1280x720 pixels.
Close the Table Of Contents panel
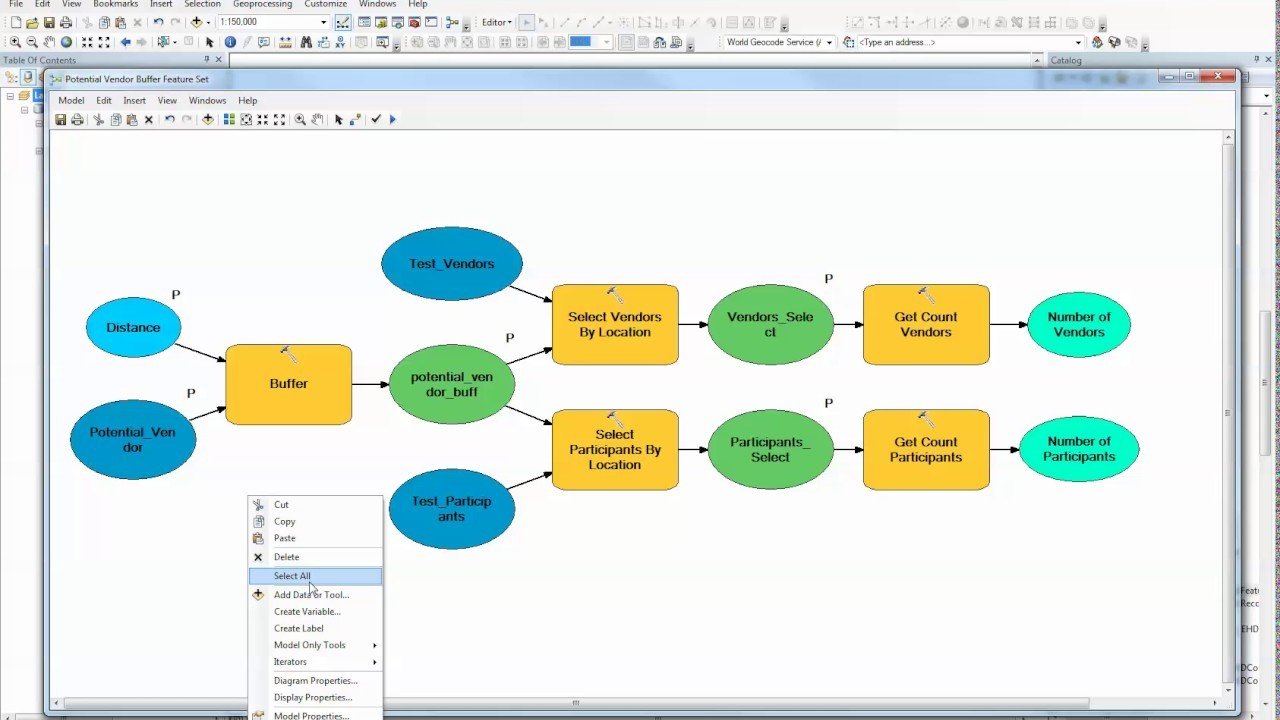218,60
